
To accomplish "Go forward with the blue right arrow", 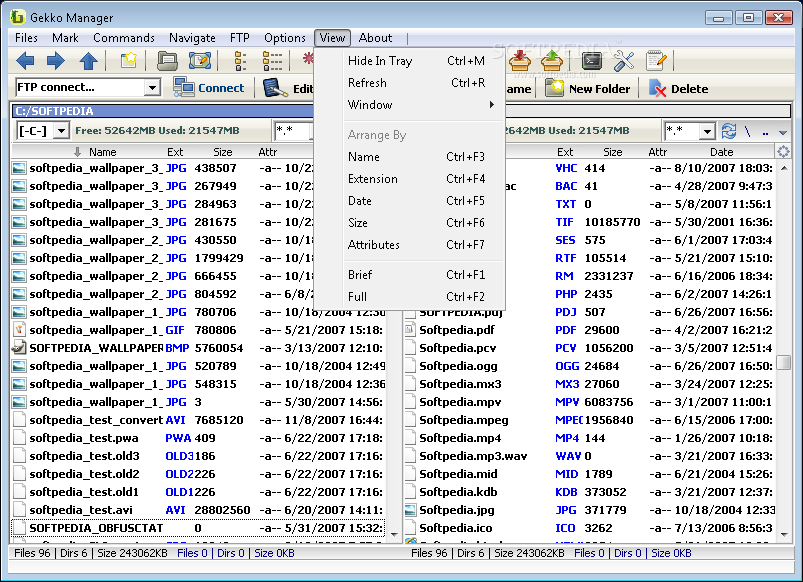I will (x=56, y=61).
